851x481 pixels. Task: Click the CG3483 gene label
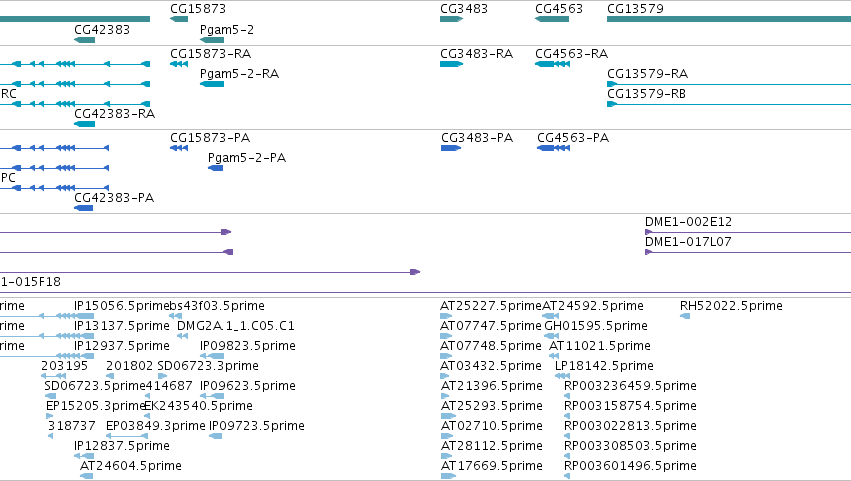(x=464, y=9)
